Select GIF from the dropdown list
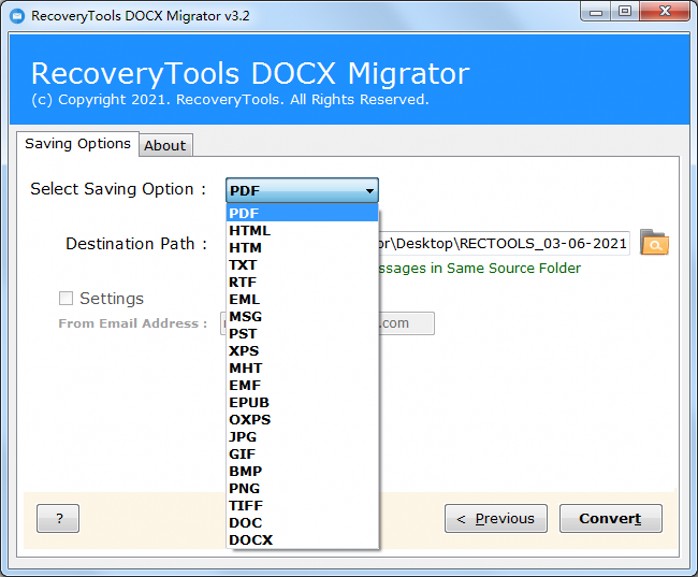Image resolution: width=698 pixels, height=577 pixels. point(302,454)
